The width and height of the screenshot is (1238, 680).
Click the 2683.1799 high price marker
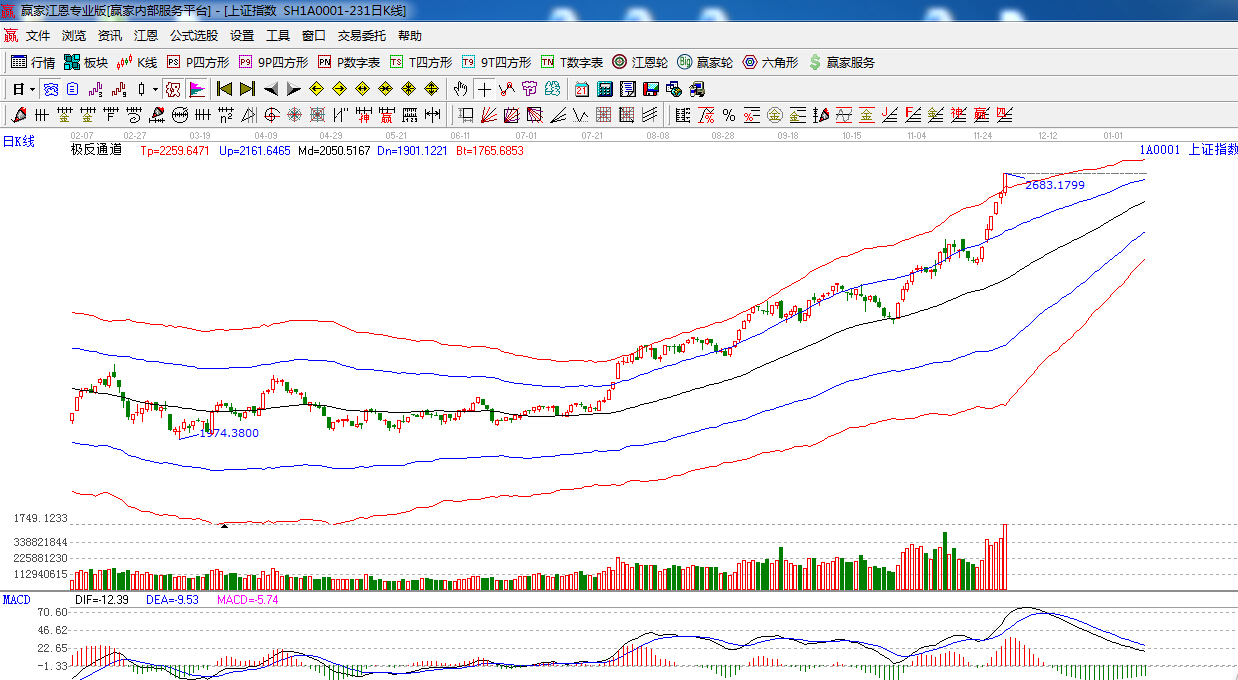click(x=1055, y=185)
